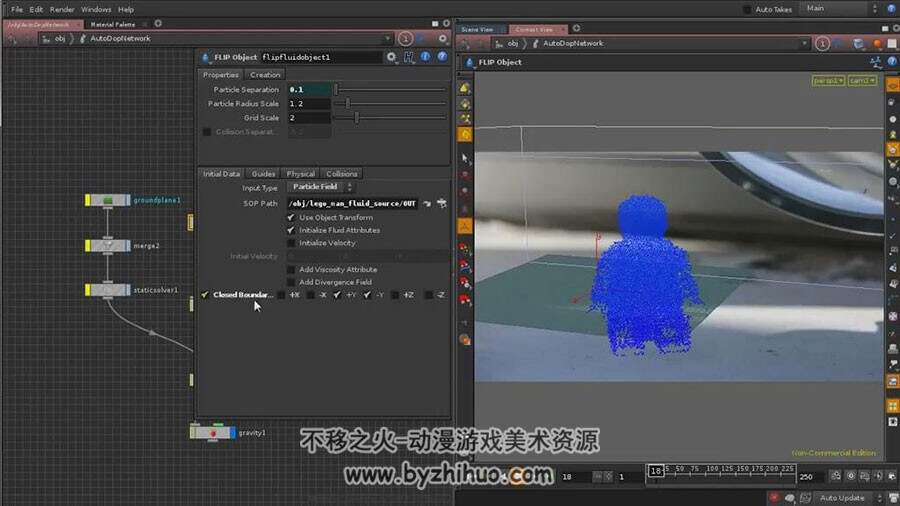Select the arrow select tool in viewport toolbar
The image size is (900, 506).
point(464,157)
